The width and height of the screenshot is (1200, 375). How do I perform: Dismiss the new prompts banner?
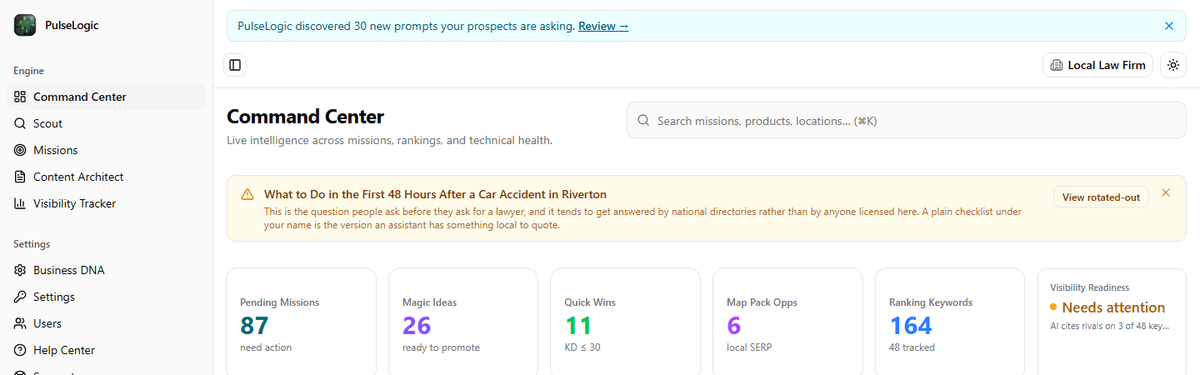click(1169, 26)
